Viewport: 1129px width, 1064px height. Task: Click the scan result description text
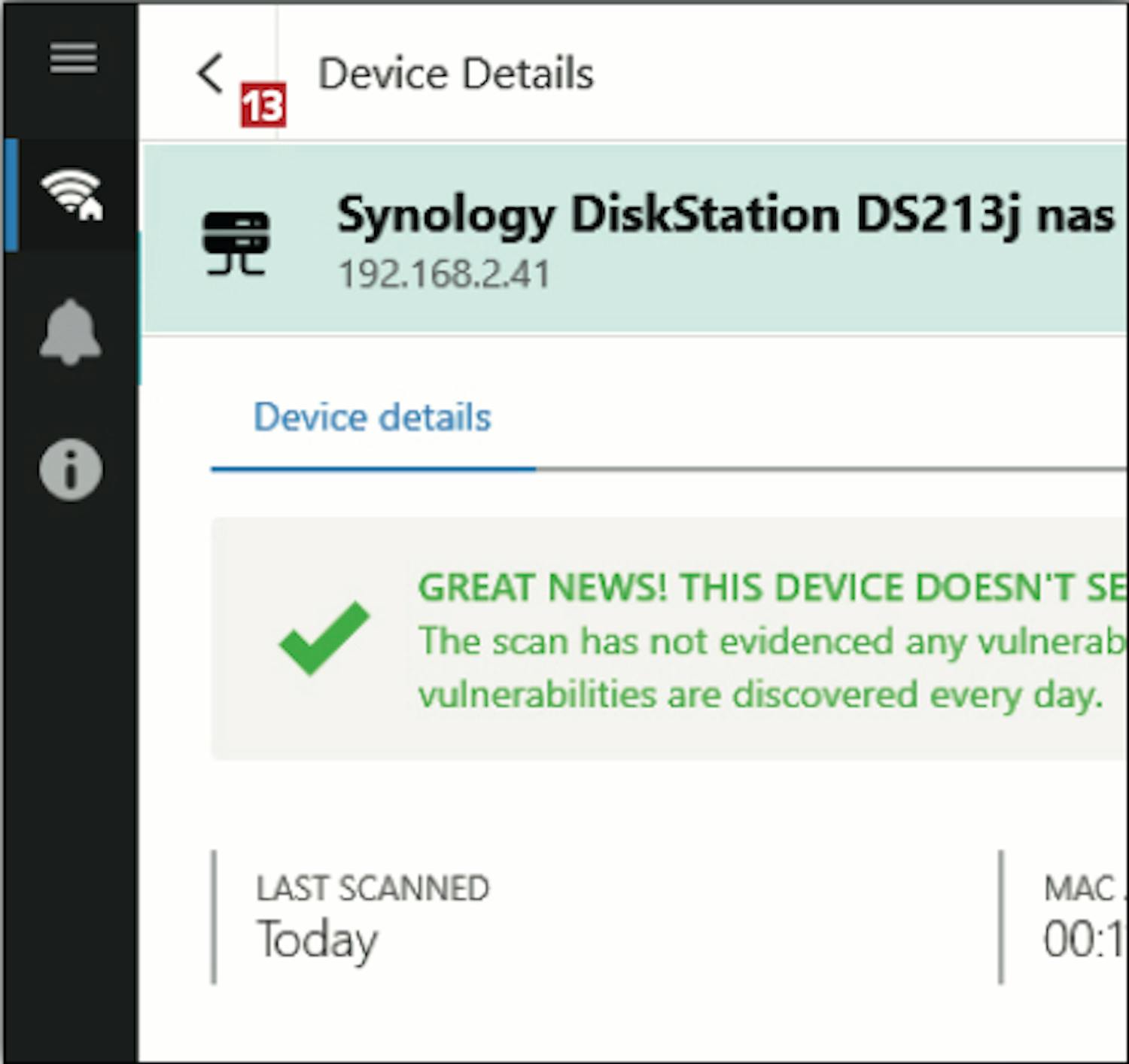[760, 669]
